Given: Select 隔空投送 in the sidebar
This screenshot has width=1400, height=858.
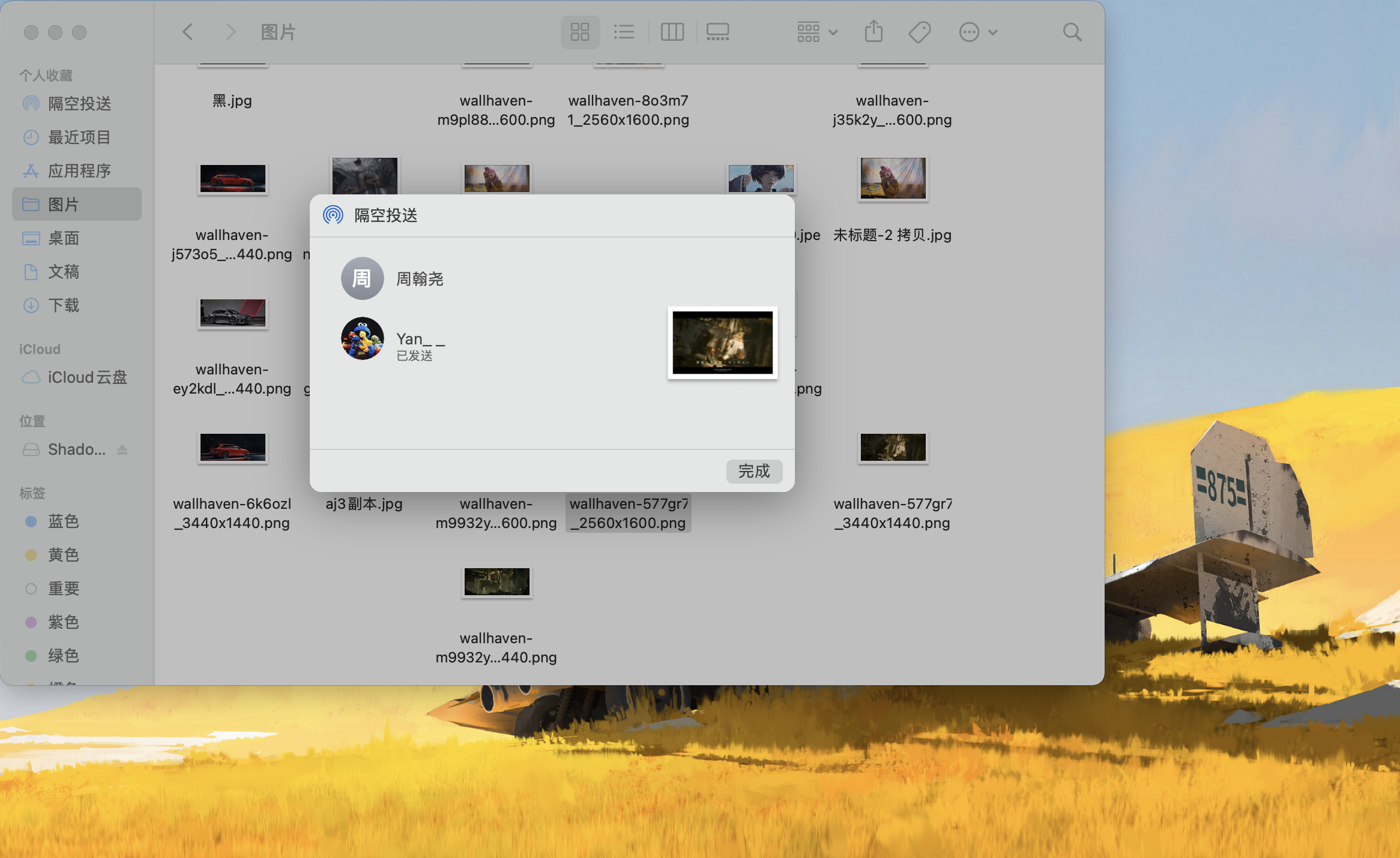Looking at the screenshot, I should pyautogui.click(x=79, y=104).
